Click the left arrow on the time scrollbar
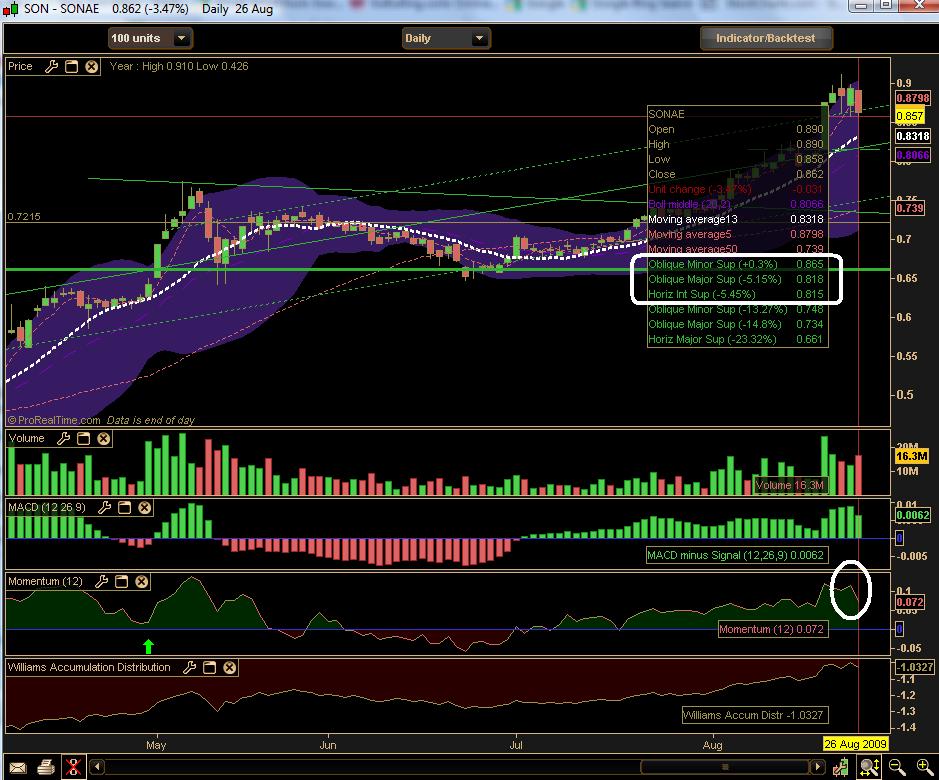The width and height of the screenshot is (939, 780). point(97,767)
